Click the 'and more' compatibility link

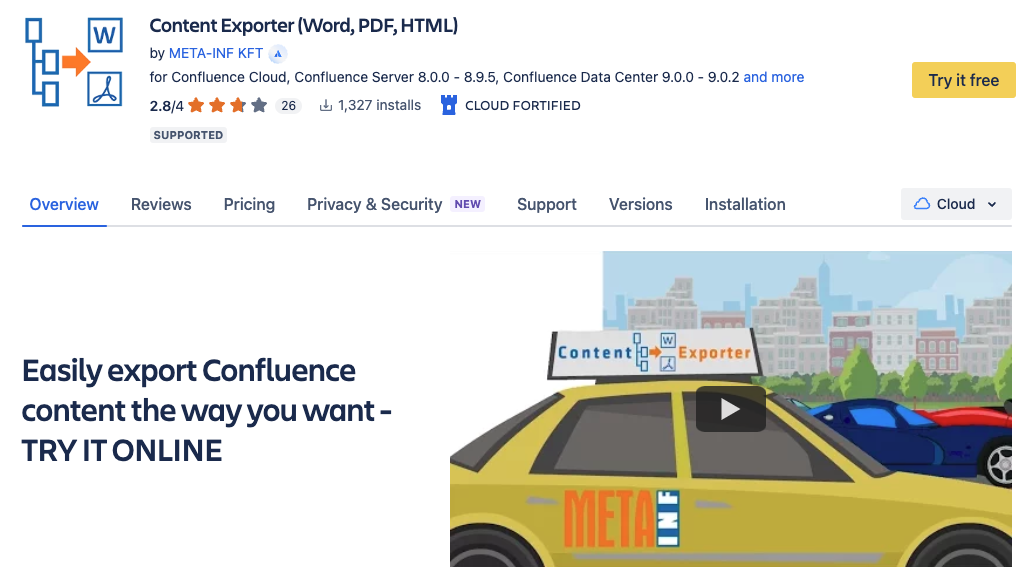[x=773, y=77]
